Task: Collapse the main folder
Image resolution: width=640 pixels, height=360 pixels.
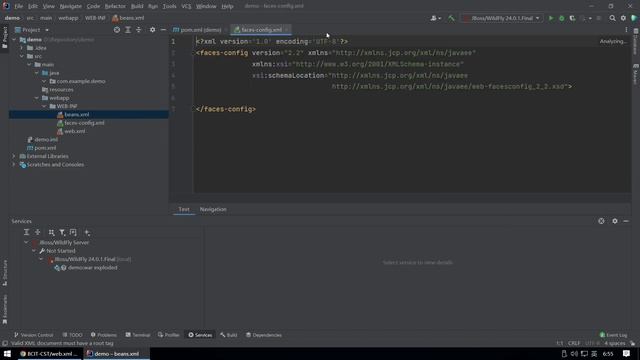Action: 29,64
